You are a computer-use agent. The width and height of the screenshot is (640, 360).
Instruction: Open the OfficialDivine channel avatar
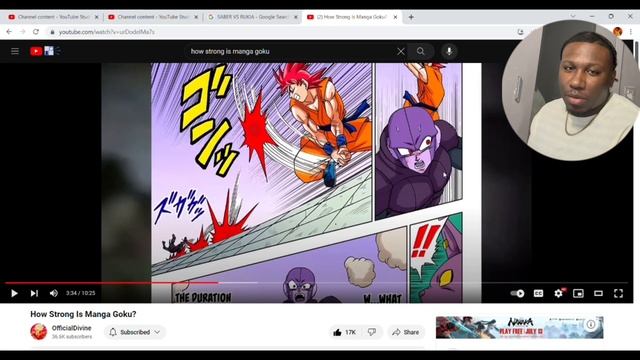[x=39, y=331]
